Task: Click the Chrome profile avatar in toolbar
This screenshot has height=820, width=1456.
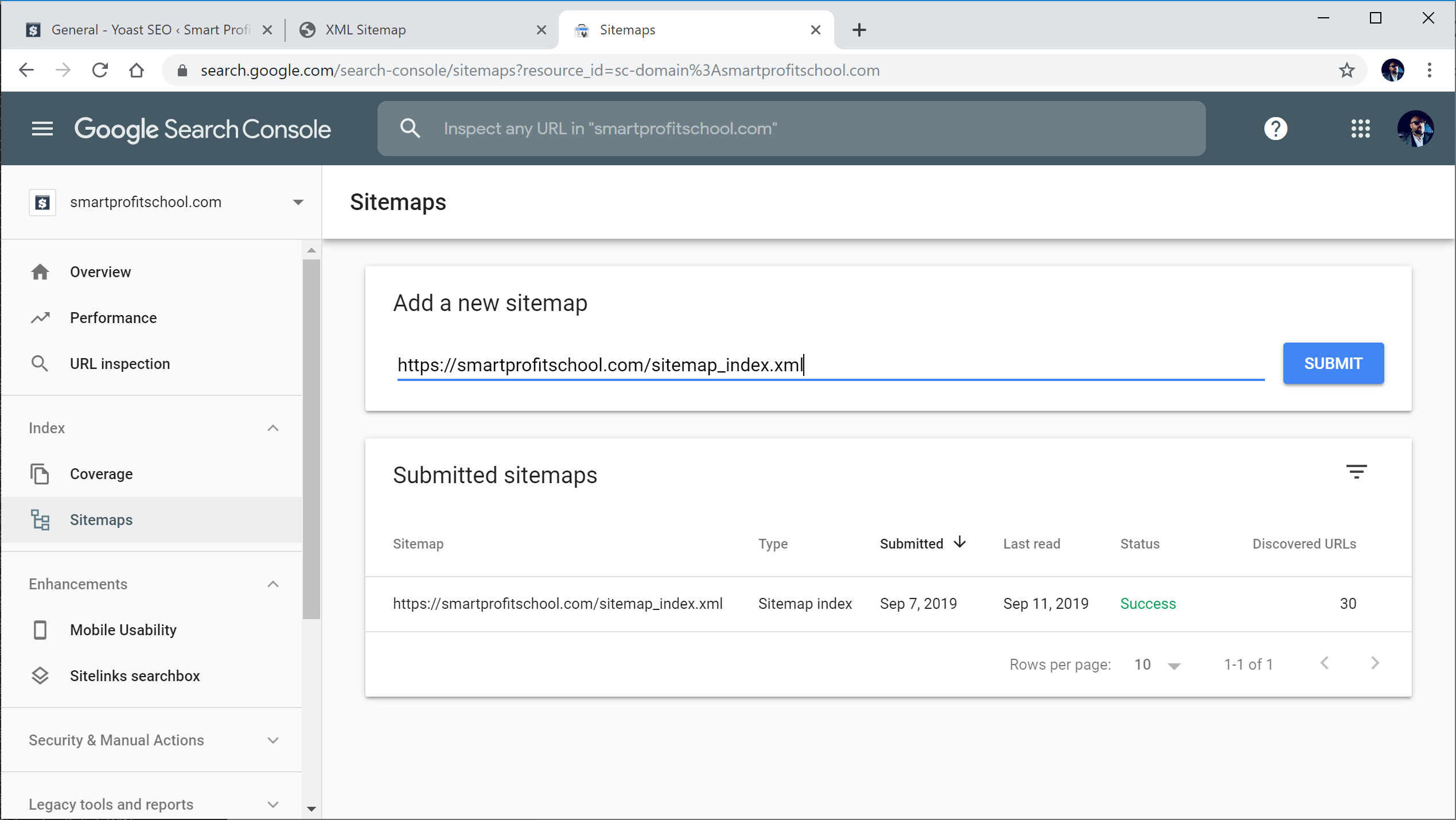Action: tap(1392, 70)
